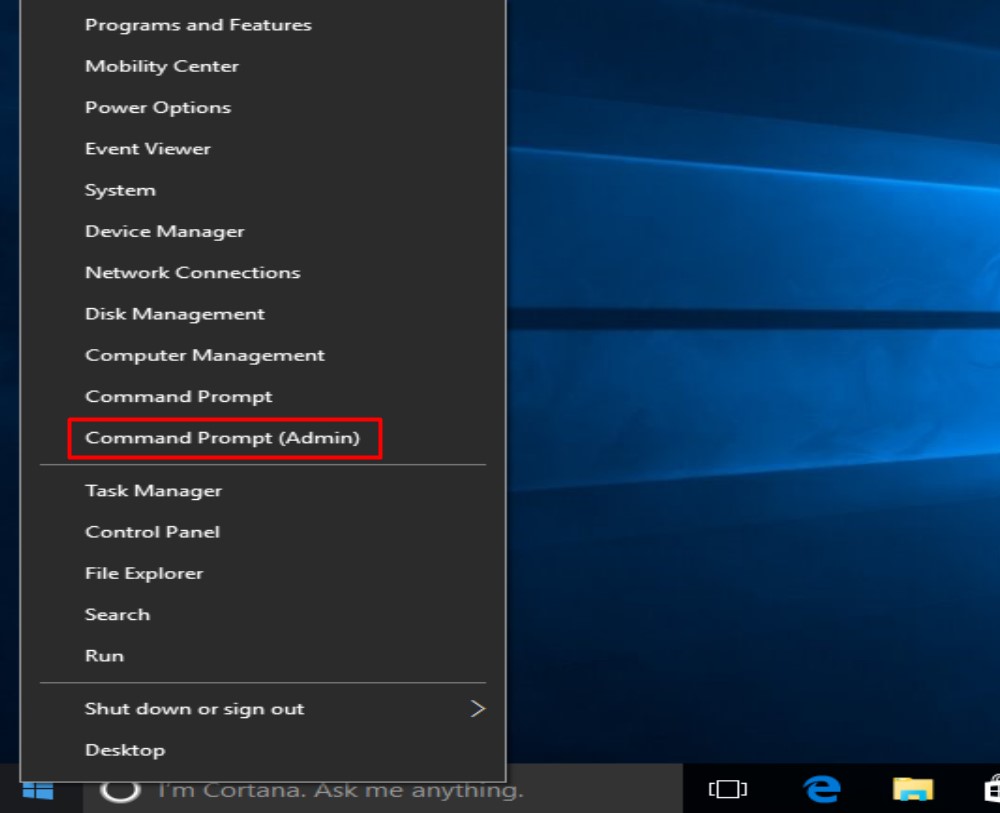The width and height of the screenshot is (1000, 813).
Task: Type in Cortana Ask me anything box
Action: (340, 790)
